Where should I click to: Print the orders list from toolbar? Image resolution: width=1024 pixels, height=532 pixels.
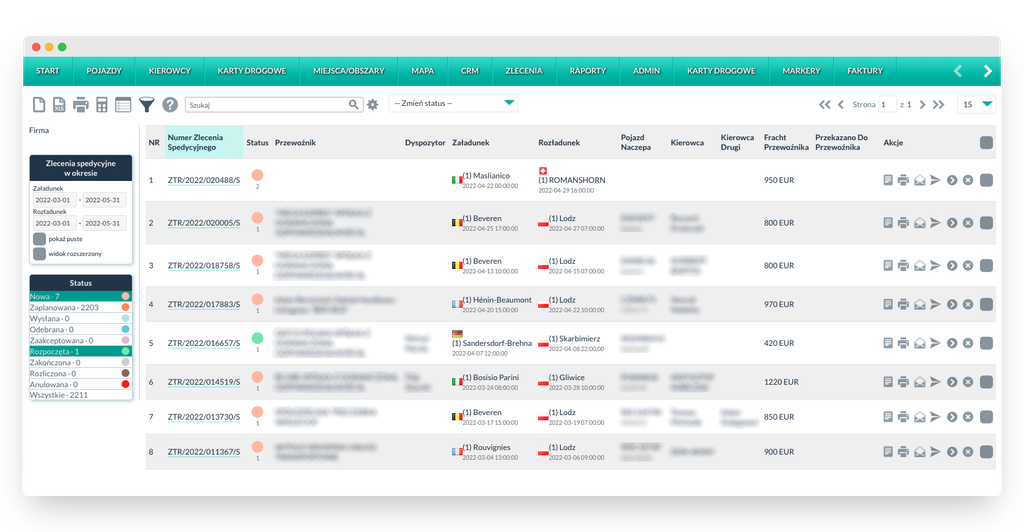tap(80, 104)
